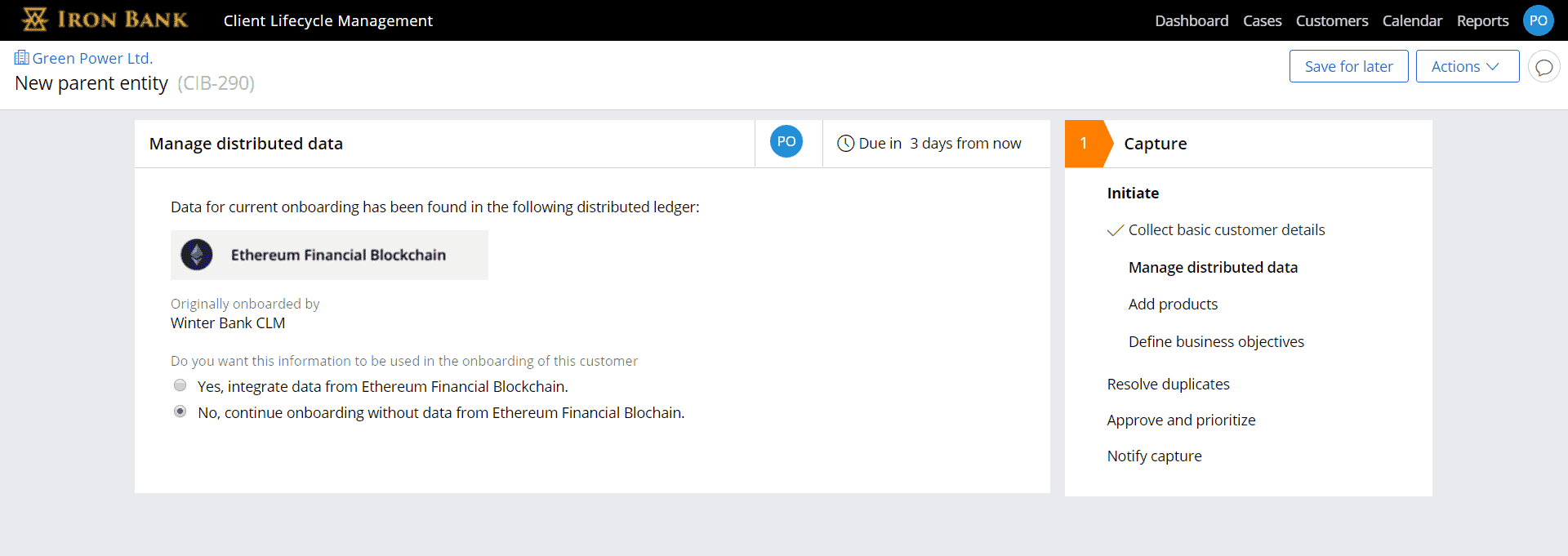Go to Add products step

1173,305
